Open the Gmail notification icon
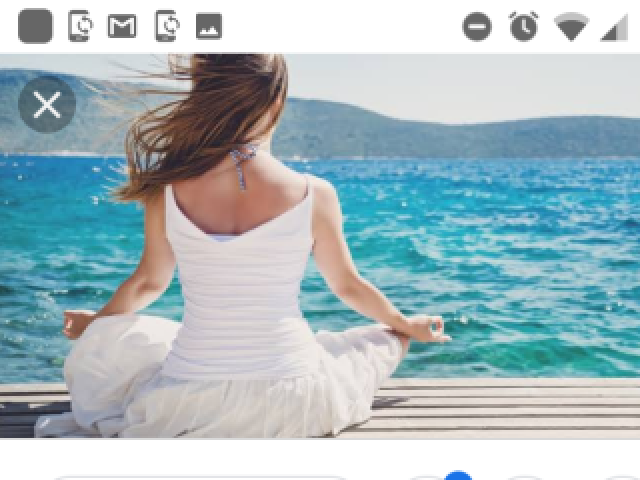The height and width of the screenshot is (480, 640). (x=122, y=26)
